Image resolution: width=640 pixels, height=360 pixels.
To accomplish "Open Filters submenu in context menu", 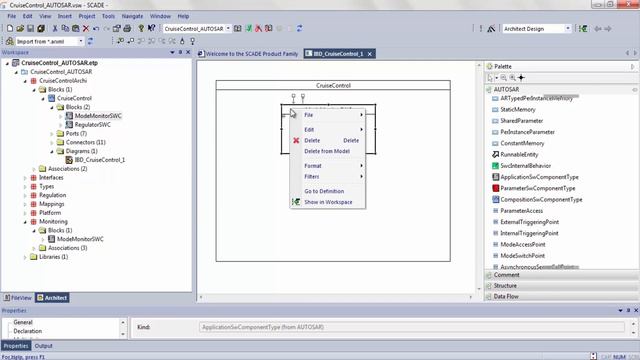I will click(x=328, y=177).
